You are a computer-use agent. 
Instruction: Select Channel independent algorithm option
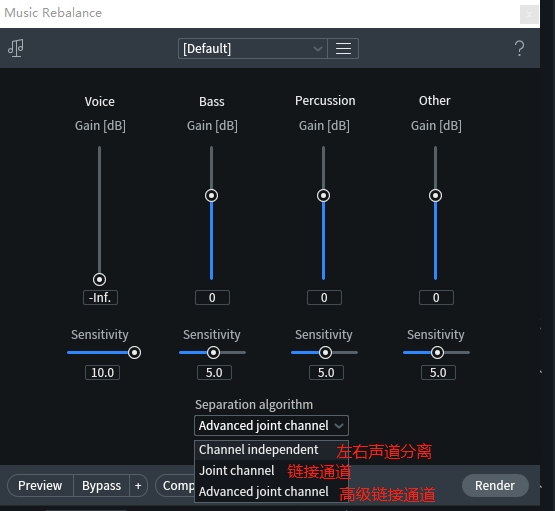(x=271, y=450)
